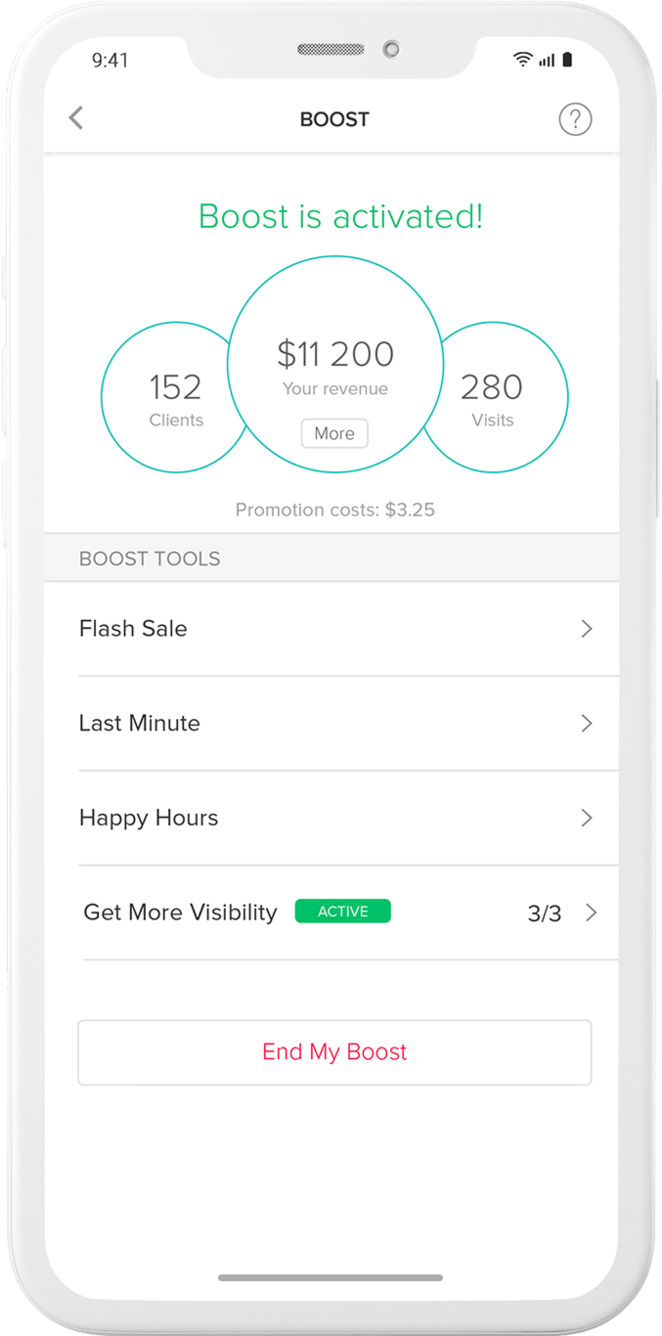The height and width of the screenshot is (1336, 662).
Task: Tap the back arrow icon
Action: pos(76,119)
